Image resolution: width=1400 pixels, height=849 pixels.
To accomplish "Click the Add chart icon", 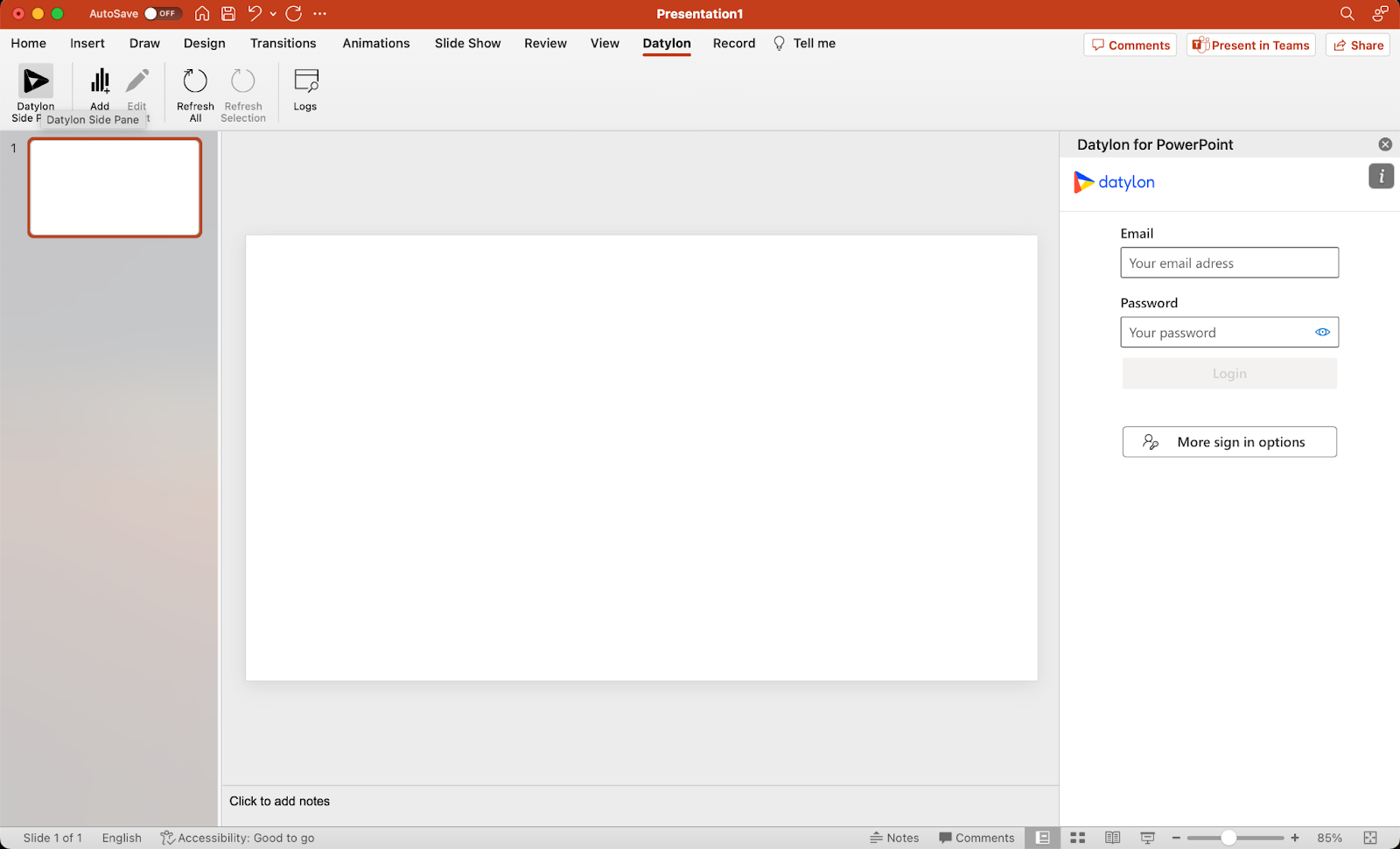I will pos(101,81).
